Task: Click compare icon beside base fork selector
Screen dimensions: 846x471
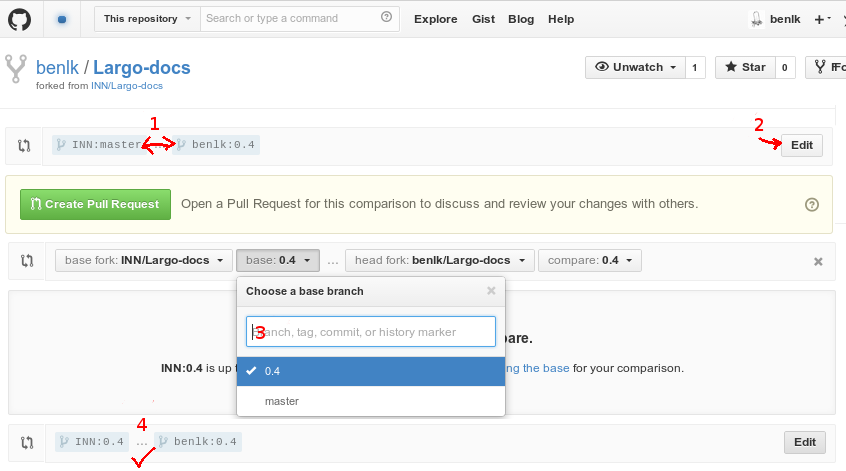Action: click(x=27, y=261)
